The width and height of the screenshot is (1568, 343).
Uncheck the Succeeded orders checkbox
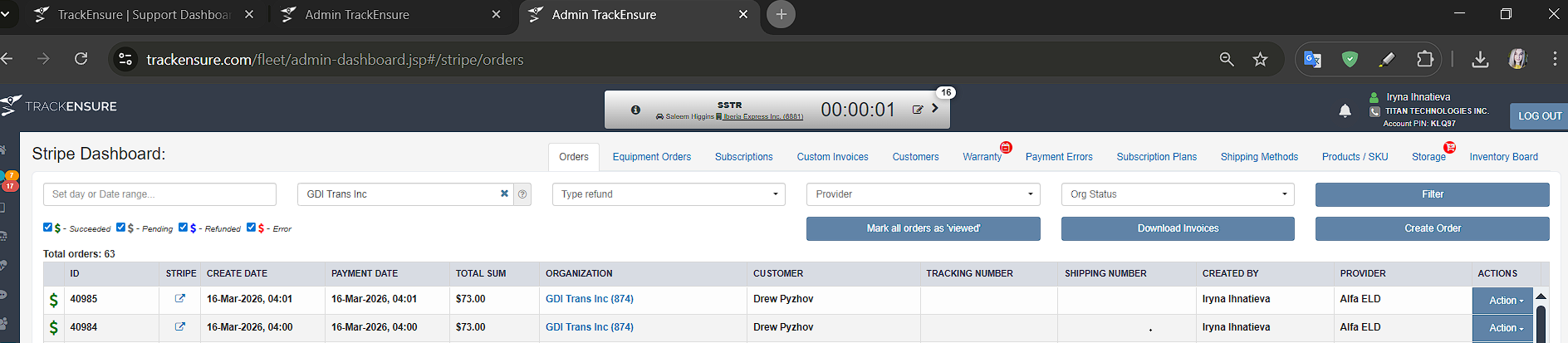(x=48, y=228)
